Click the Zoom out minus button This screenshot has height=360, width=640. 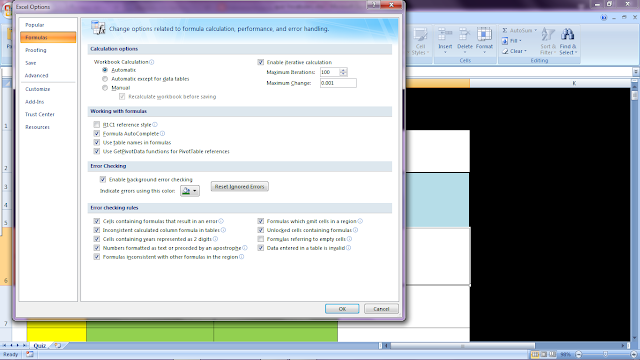point(579,354)
